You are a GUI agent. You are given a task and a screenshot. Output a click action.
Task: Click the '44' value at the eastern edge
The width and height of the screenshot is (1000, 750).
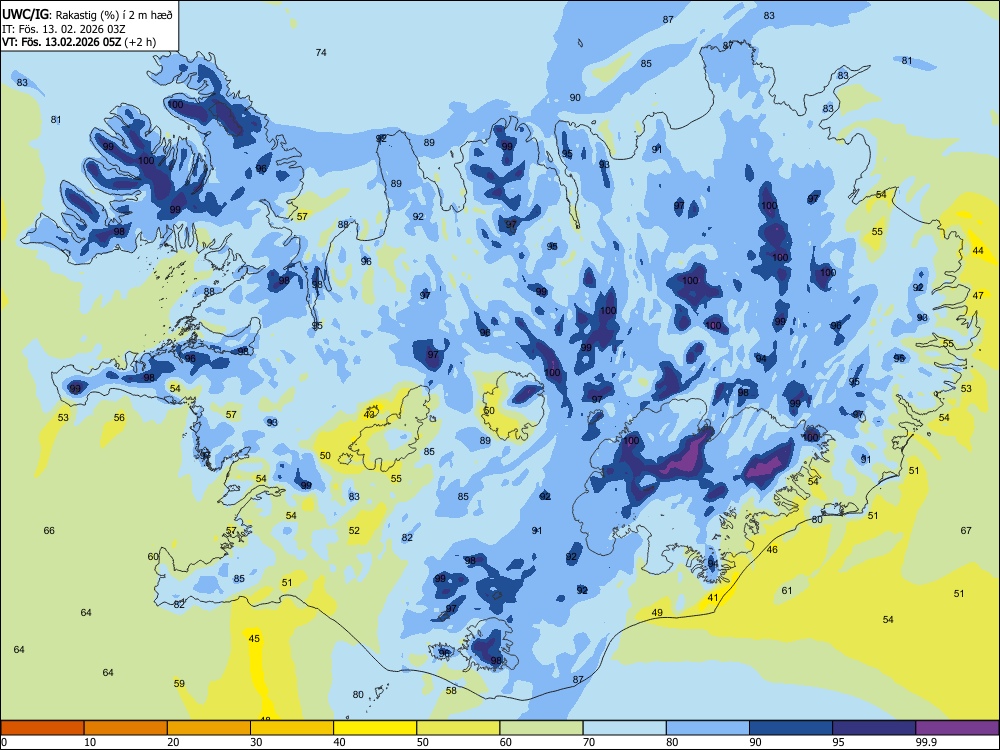978,251
